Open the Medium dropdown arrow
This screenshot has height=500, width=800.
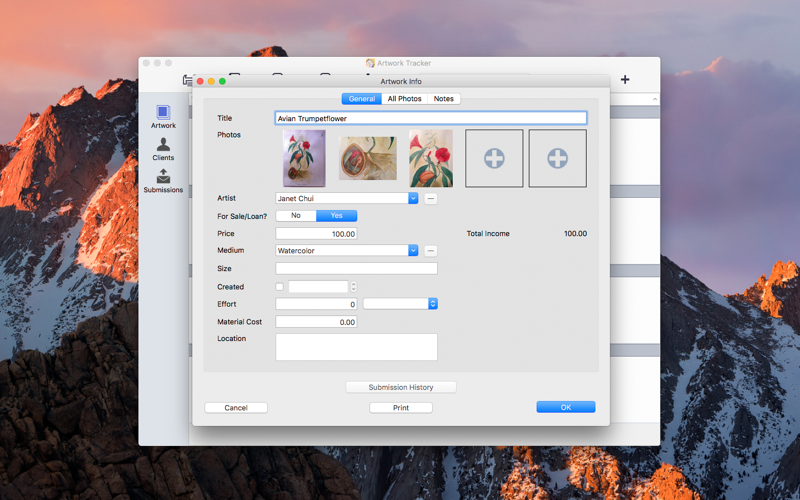coord(413,251)
